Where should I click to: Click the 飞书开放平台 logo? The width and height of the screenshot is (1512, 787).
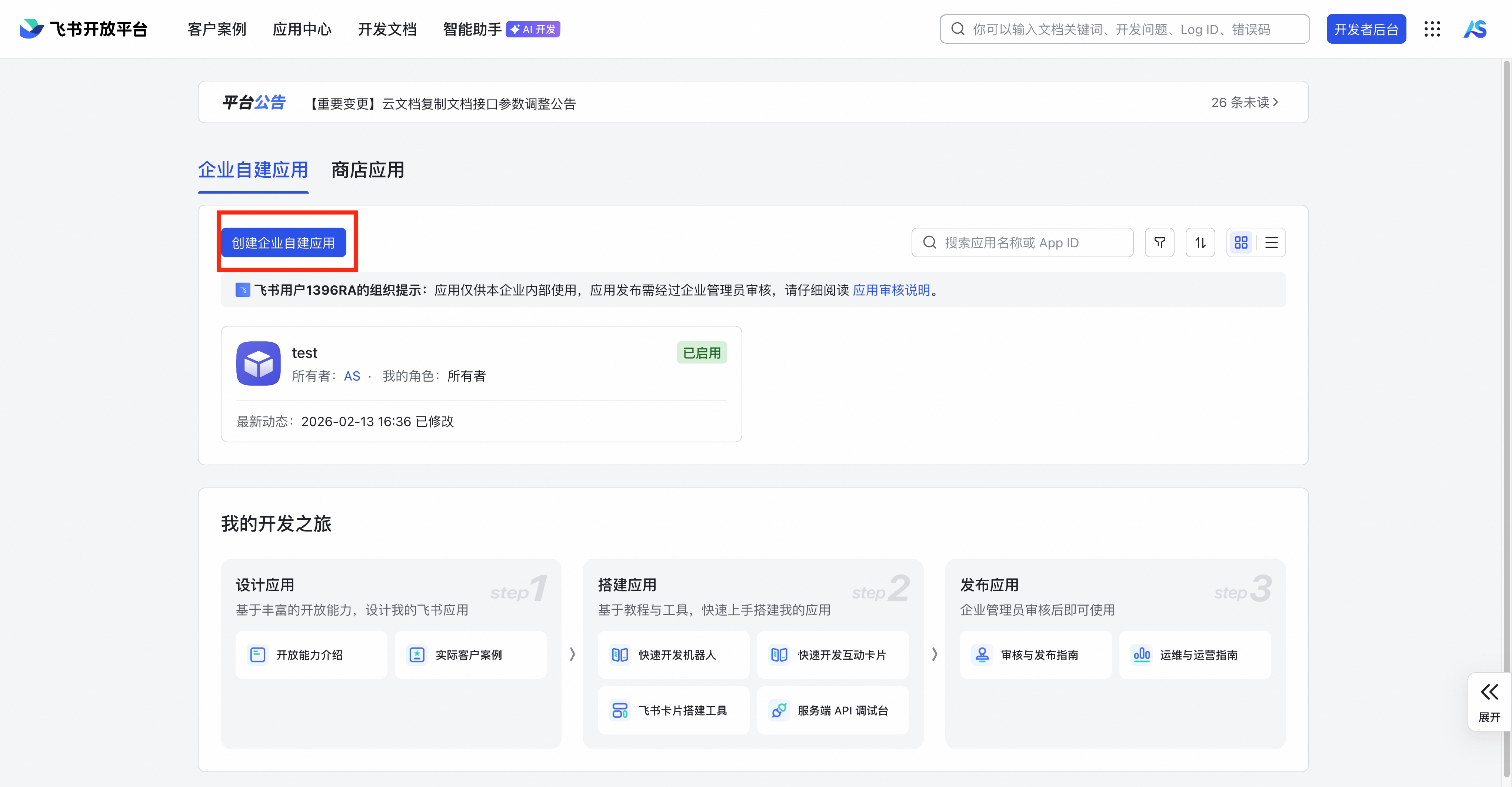point(83,28)
